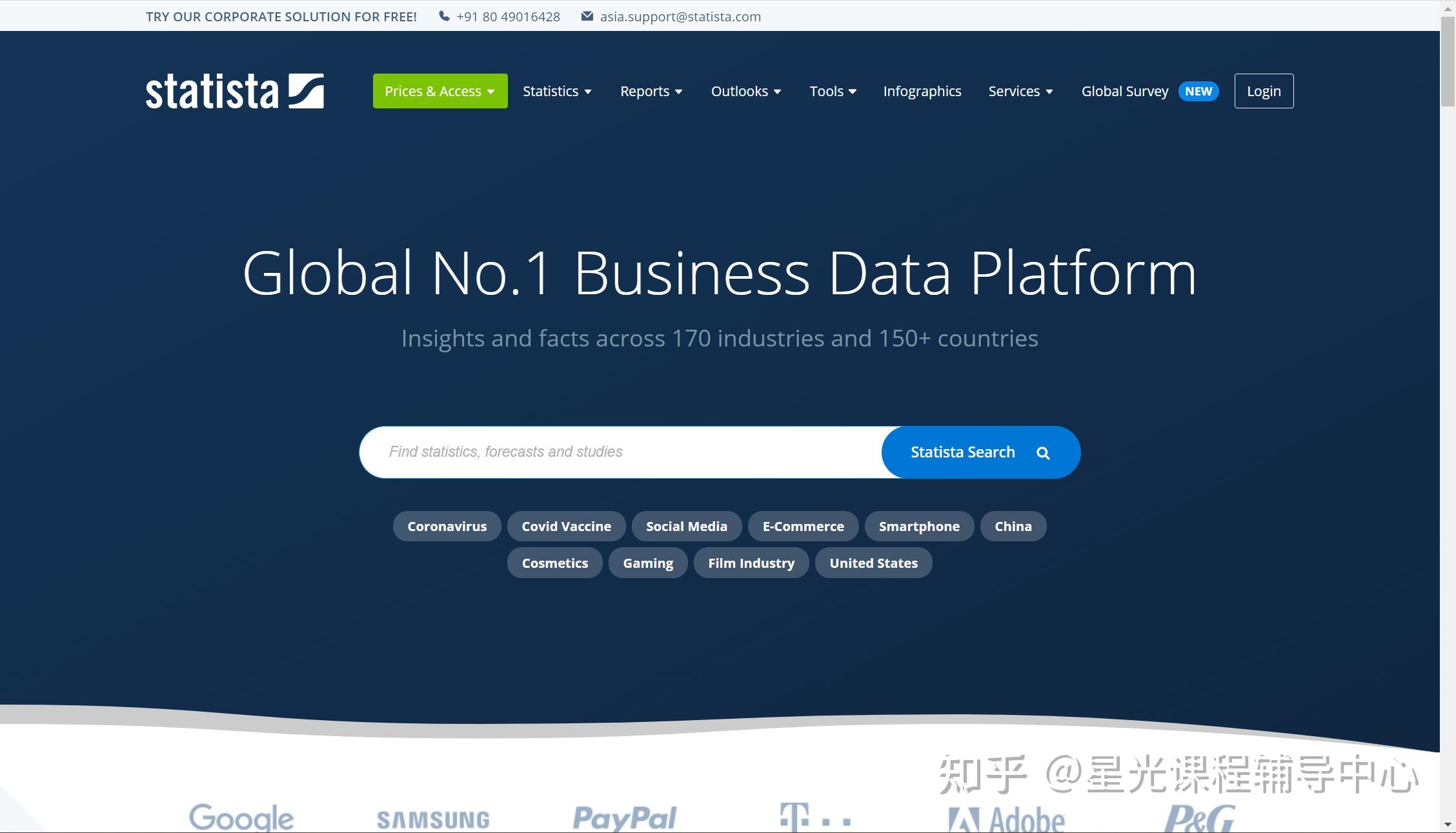1456x833 pixels.
Task: Select the PayPal logo at the bottom
Action: point(623,817)
